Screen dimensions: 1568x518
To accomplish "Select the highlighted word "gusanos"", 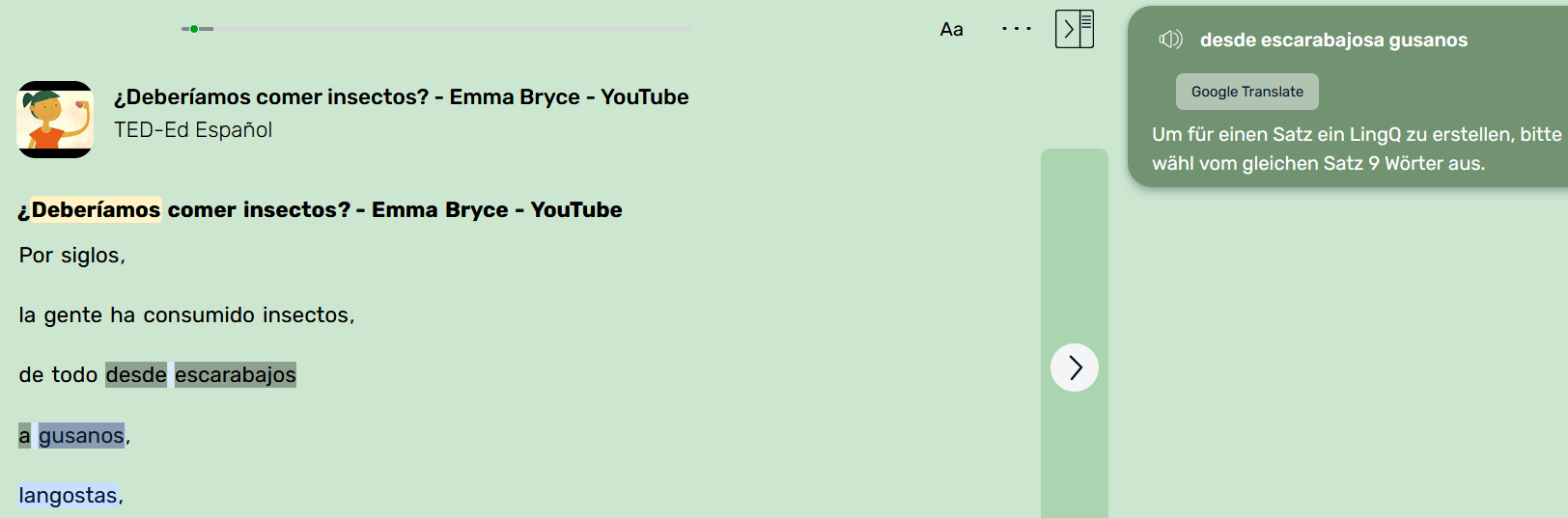I will pyautogui.click(x=81, y=436).
